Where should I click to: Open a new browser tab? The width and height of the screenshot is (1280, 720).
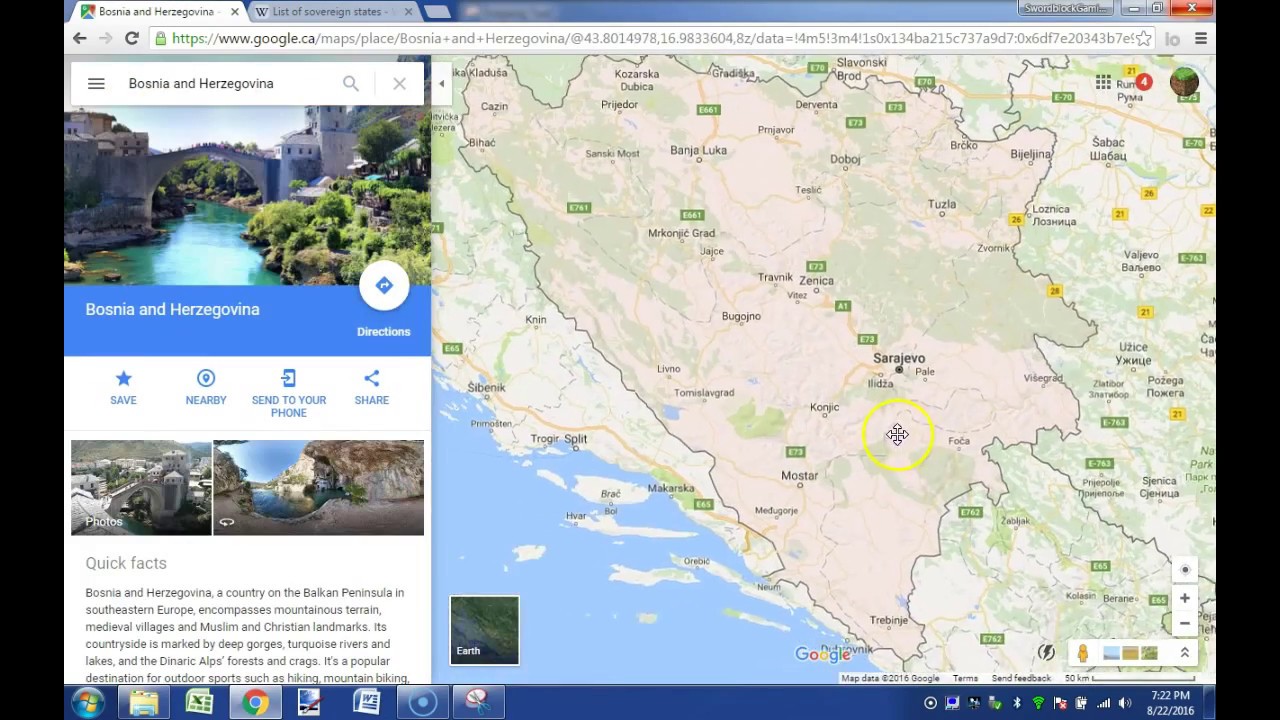(437, 12)
